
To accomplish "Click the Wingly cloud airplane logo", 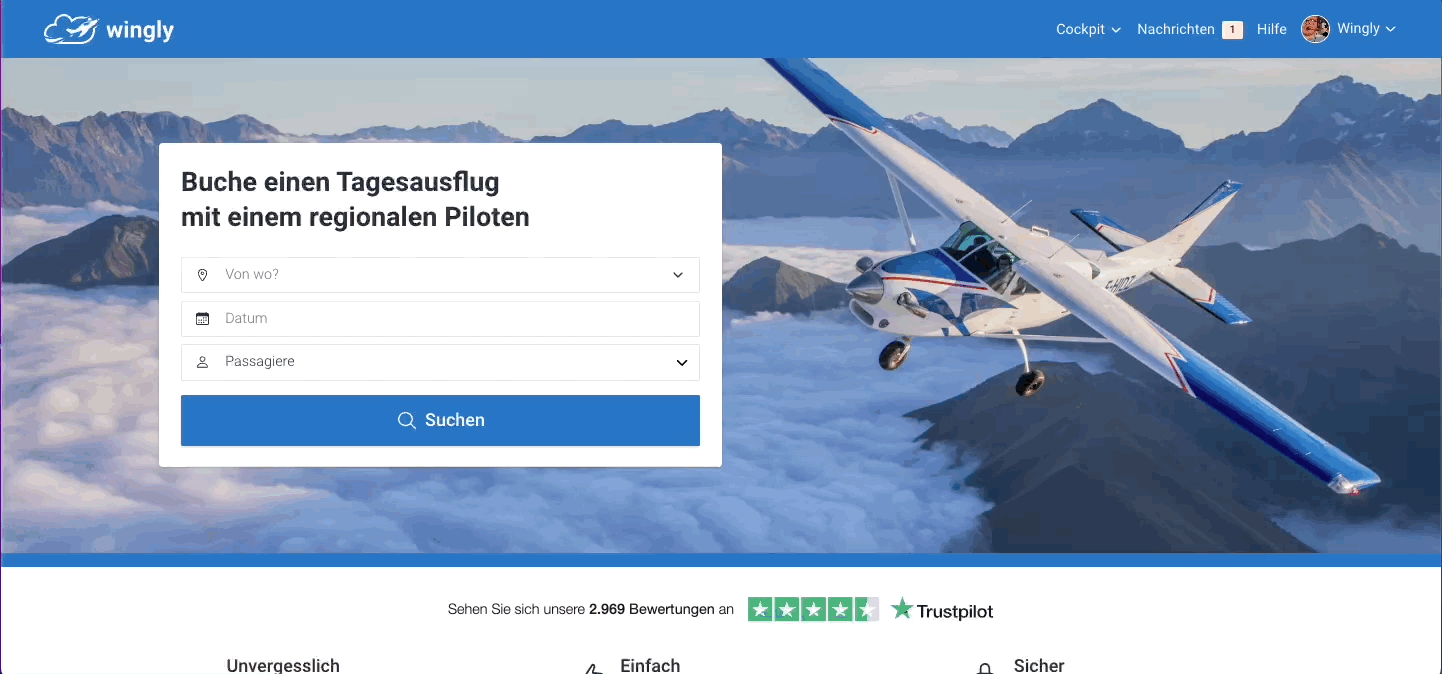I will [71, 30].
